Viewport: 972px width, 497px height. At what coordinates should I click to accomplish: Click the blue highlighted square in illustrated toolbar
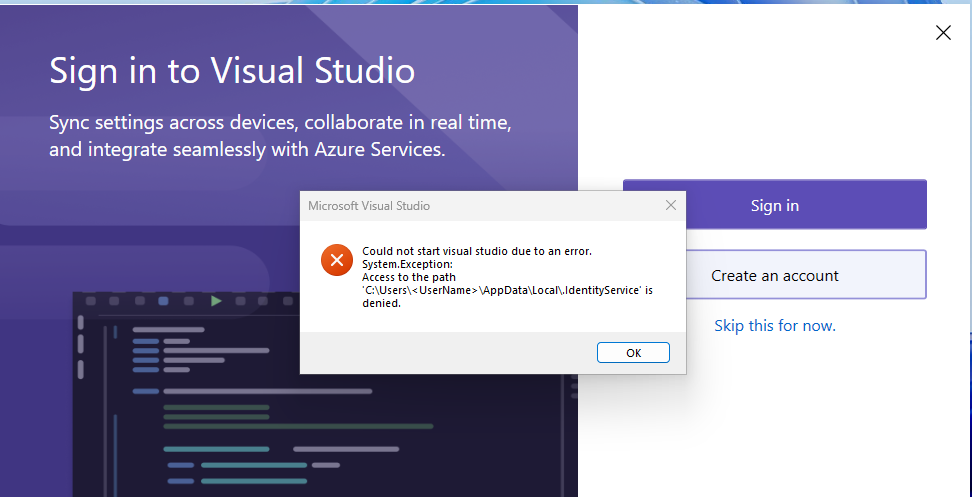[164, 301]
